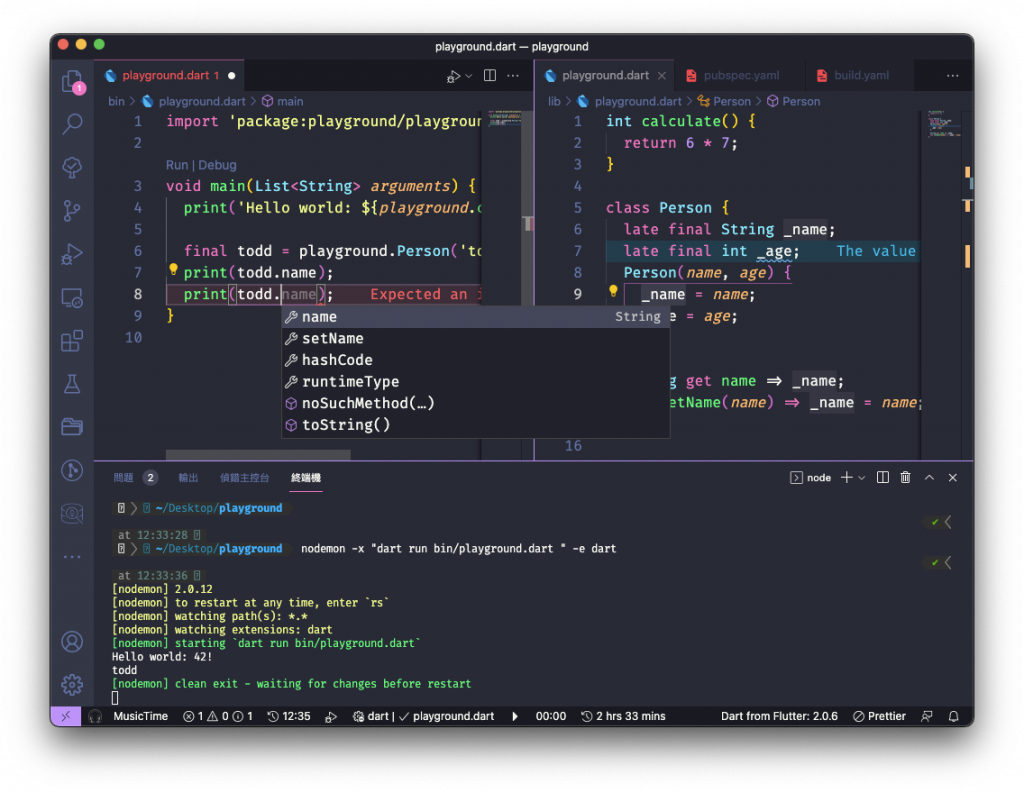Click the Debug CodeLens link
The height and width of the screenshot is (793, 1024).
click(x=217, y=165)
